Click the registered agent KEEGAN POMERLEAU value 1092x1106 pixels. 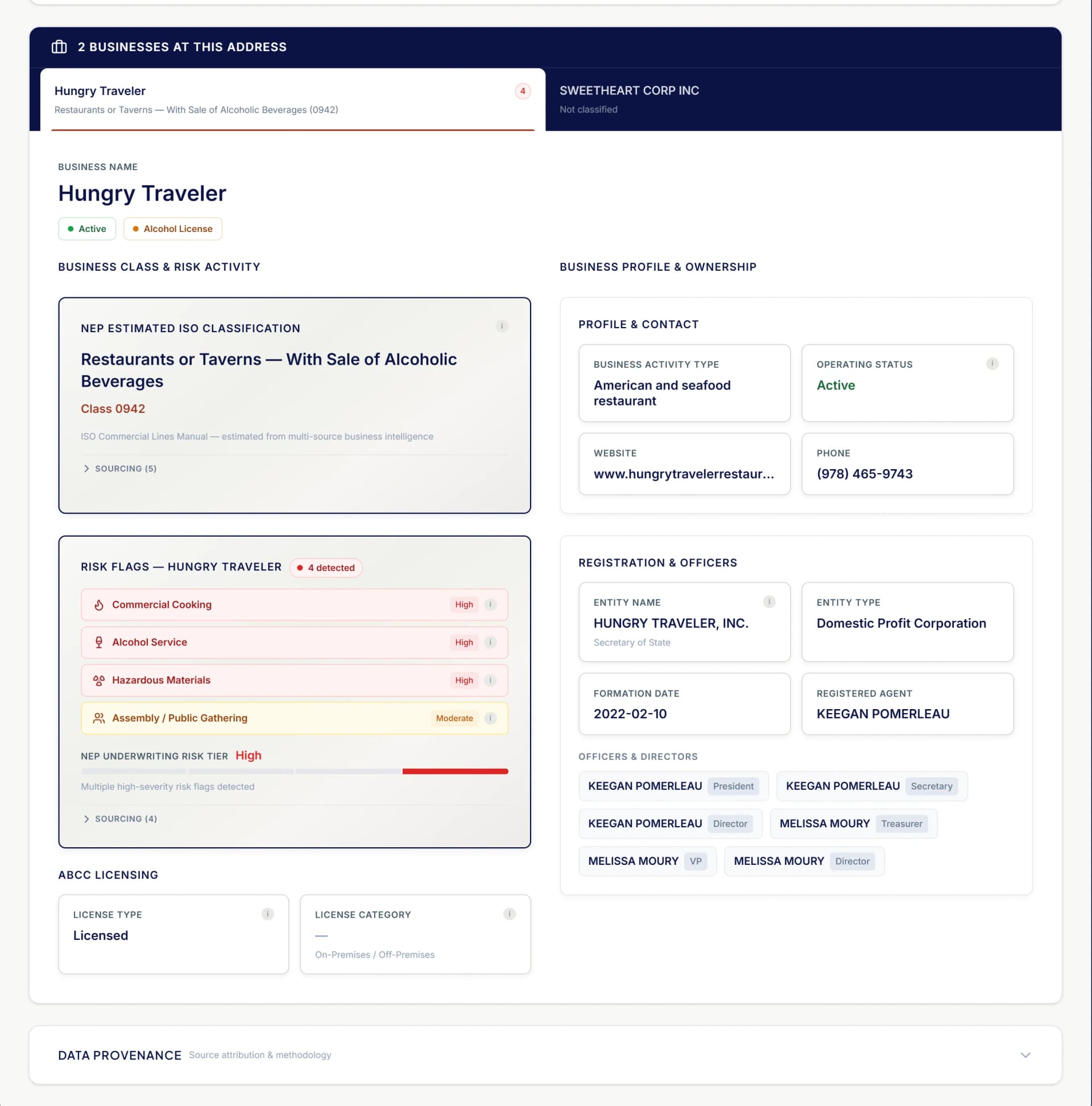pos(883,714)
